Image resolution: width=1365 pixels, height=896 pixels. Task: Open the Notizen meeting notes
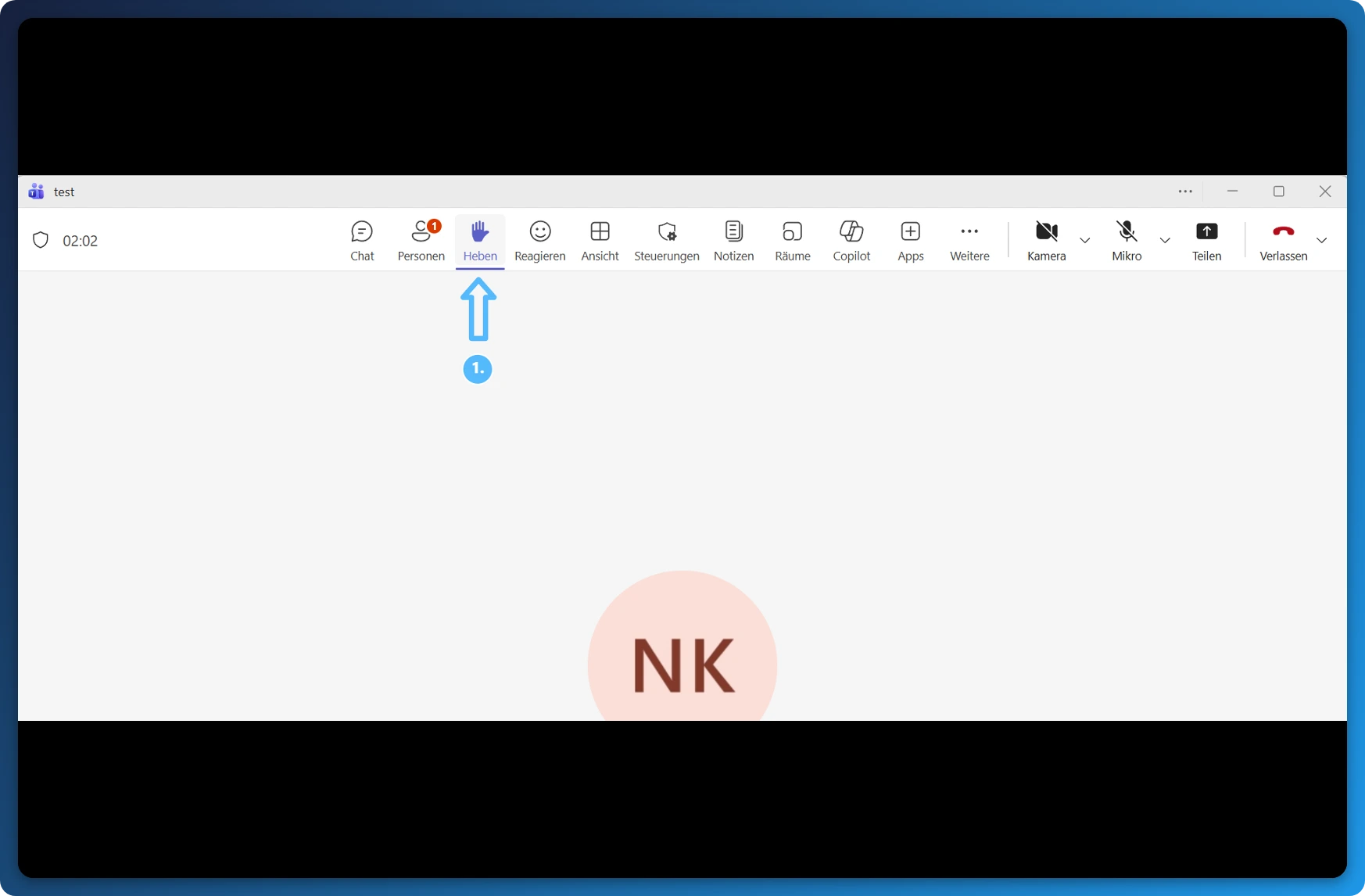point(733,240)
